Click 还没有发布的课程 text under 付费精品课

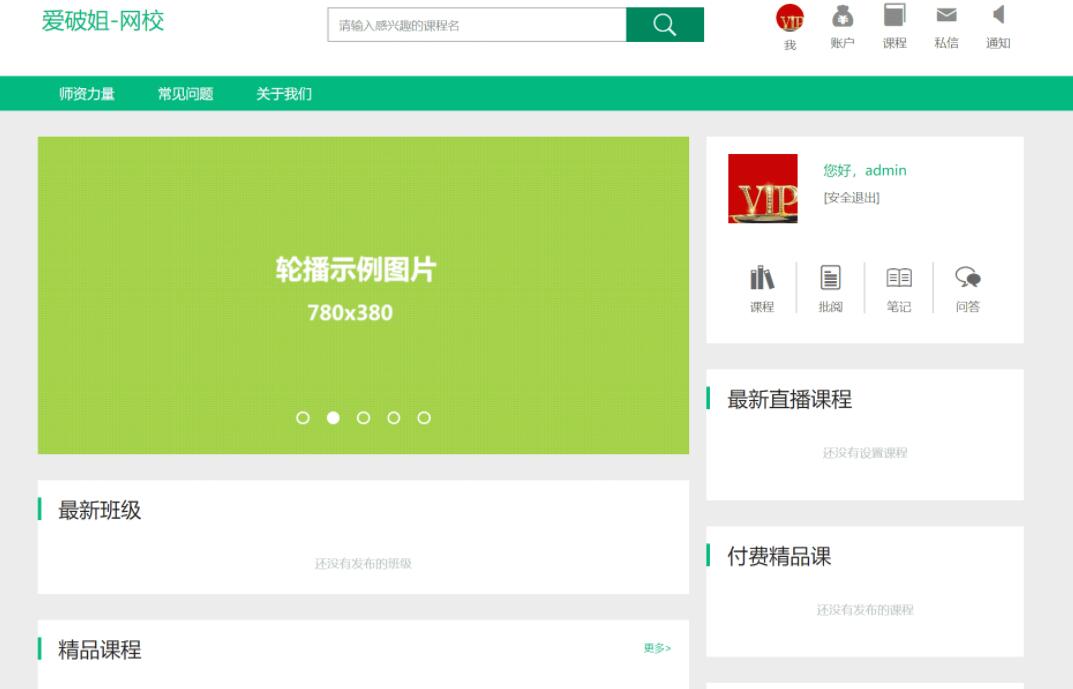pyautogui.click(x=865, y=610)
